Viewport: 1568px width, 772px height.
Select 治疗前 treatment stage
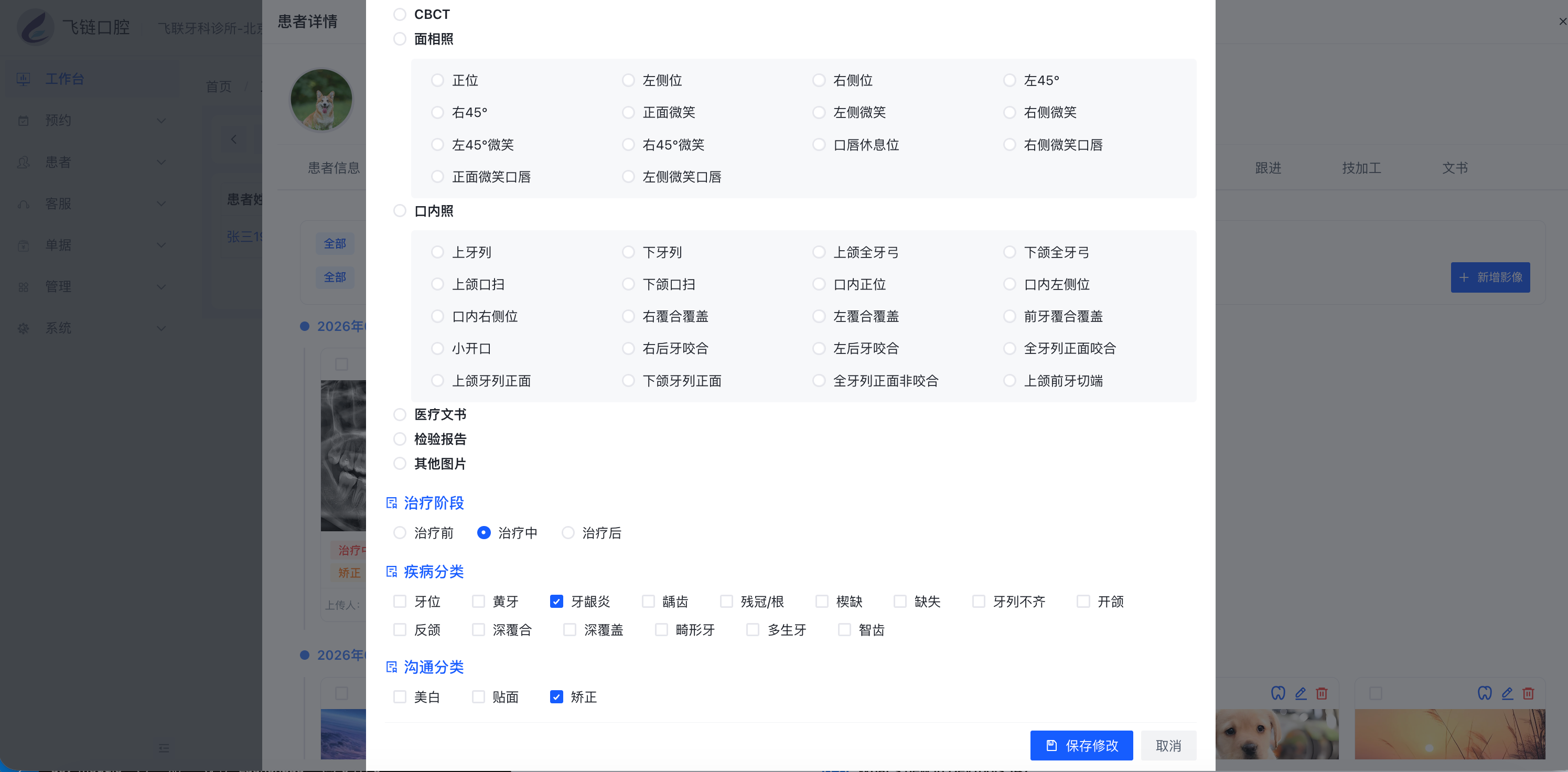pyautogui.click(x=400, y=533)
